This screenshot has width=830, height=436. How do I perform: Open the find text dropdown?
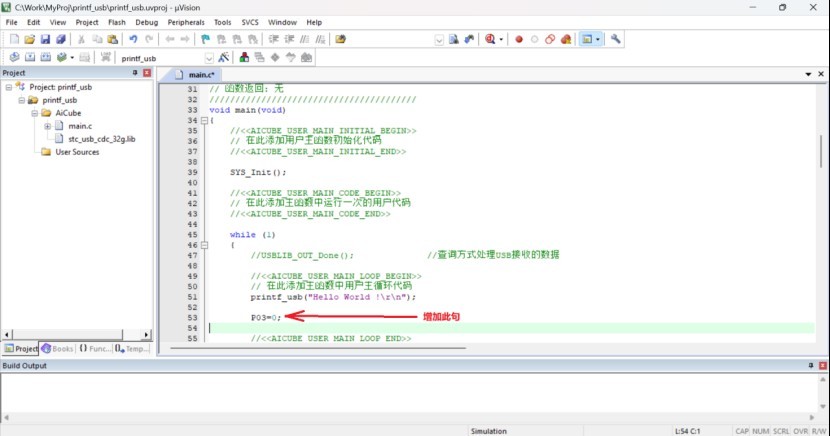[x=439, y=40]
